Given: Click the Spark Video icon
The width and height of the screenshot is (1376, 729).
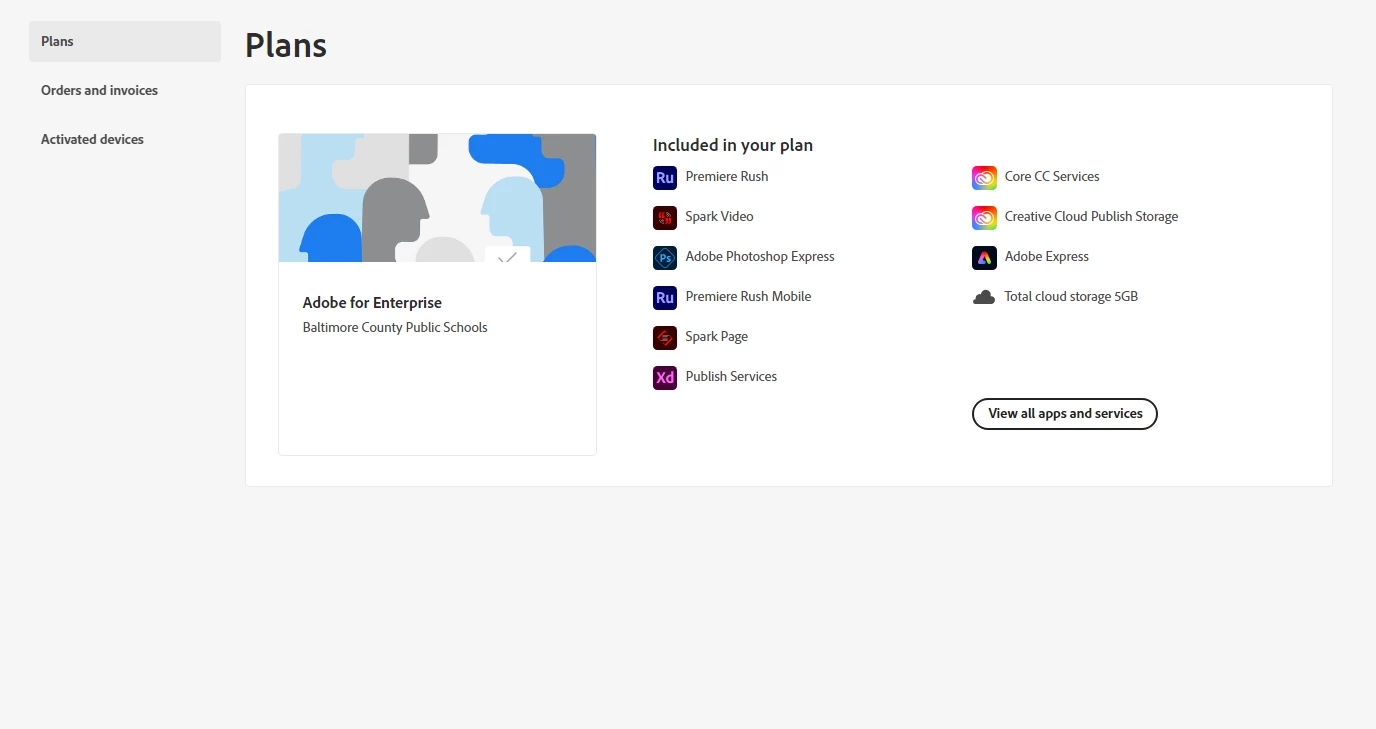Looking at the screenshot, I should click(665, 218).
